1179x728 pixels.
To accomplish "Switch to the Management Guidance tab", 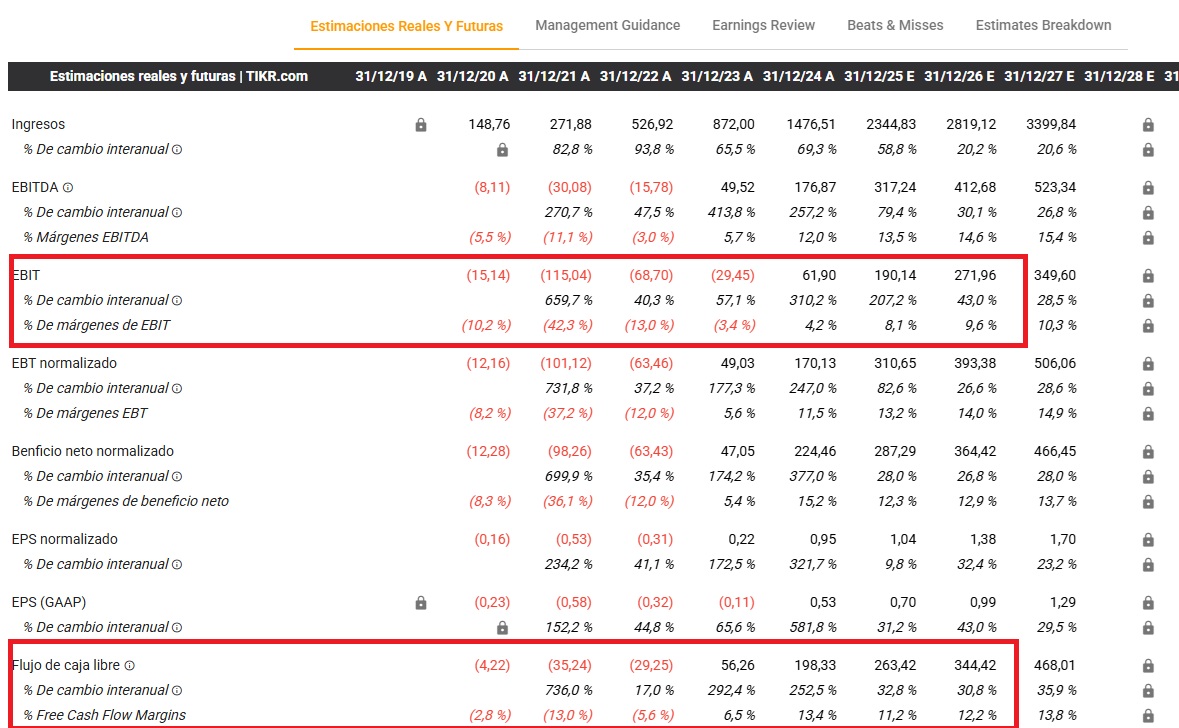I will pyautogui.click(x=607, y=25).
